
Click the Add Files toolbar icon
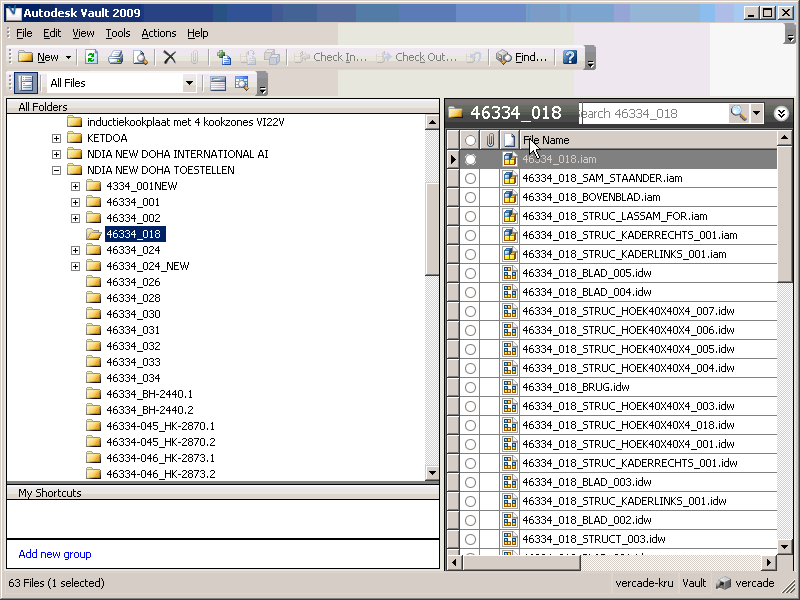223,57
